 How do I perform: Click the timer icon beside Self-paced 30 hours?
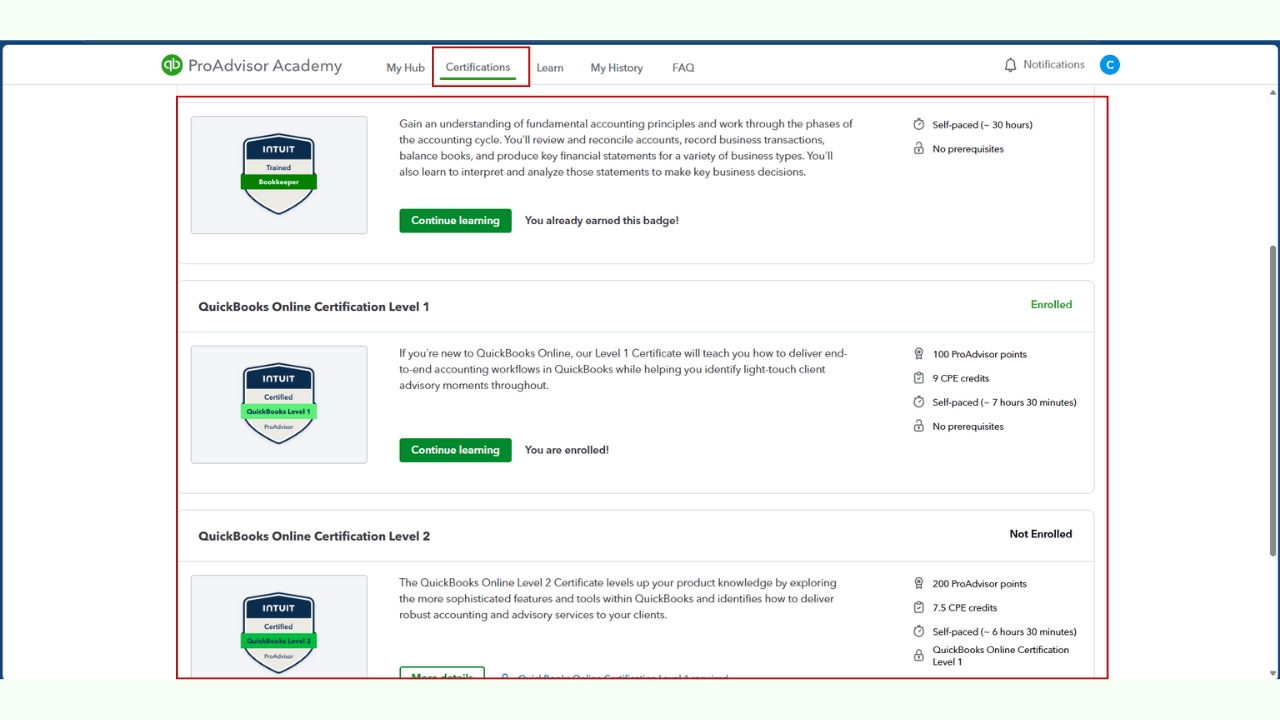pos(919,125)
